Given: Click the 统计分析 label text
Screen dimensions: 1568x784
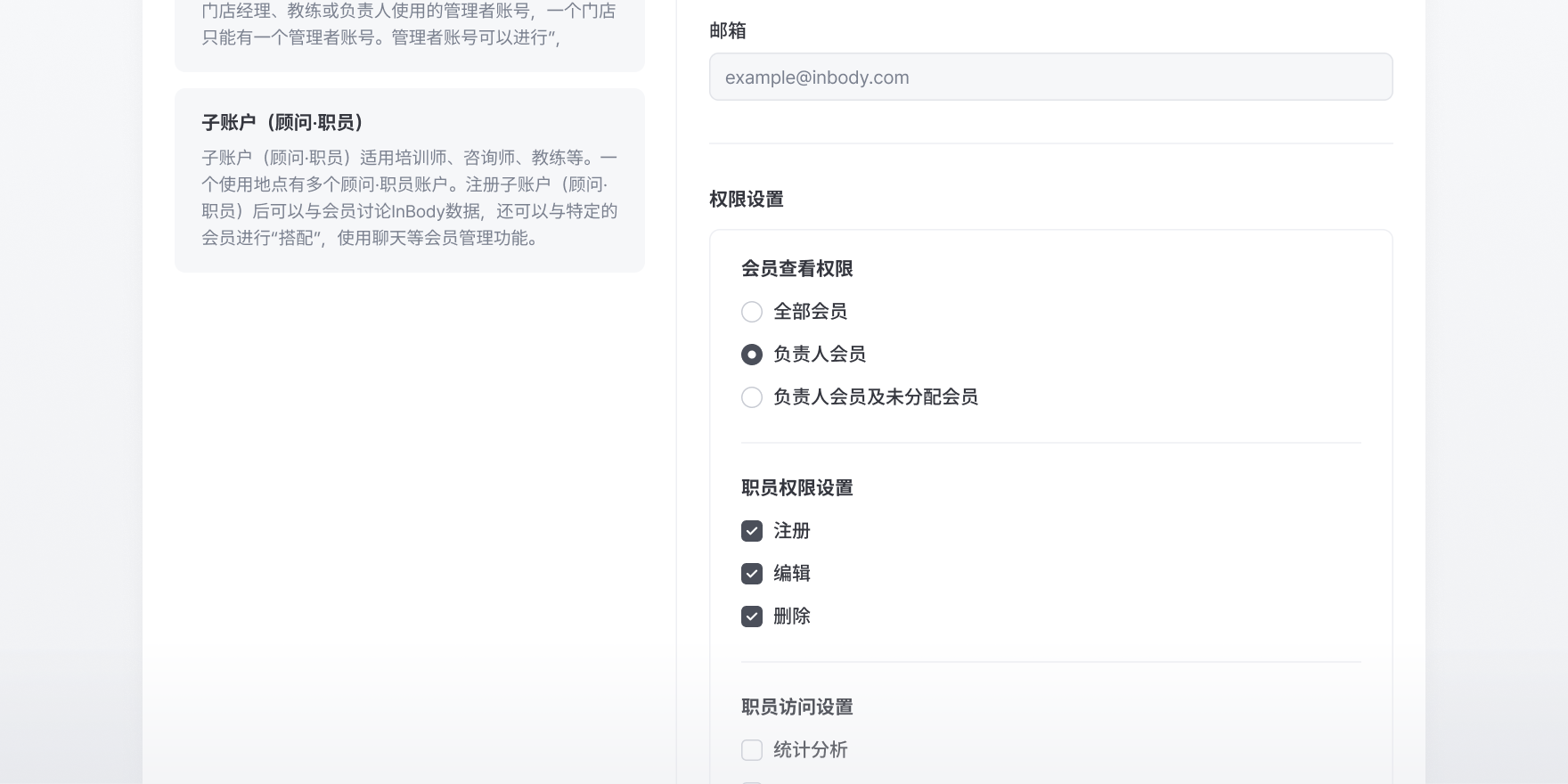Looking at the screenshot, I should pyautogui.click(x=810, y=750).
